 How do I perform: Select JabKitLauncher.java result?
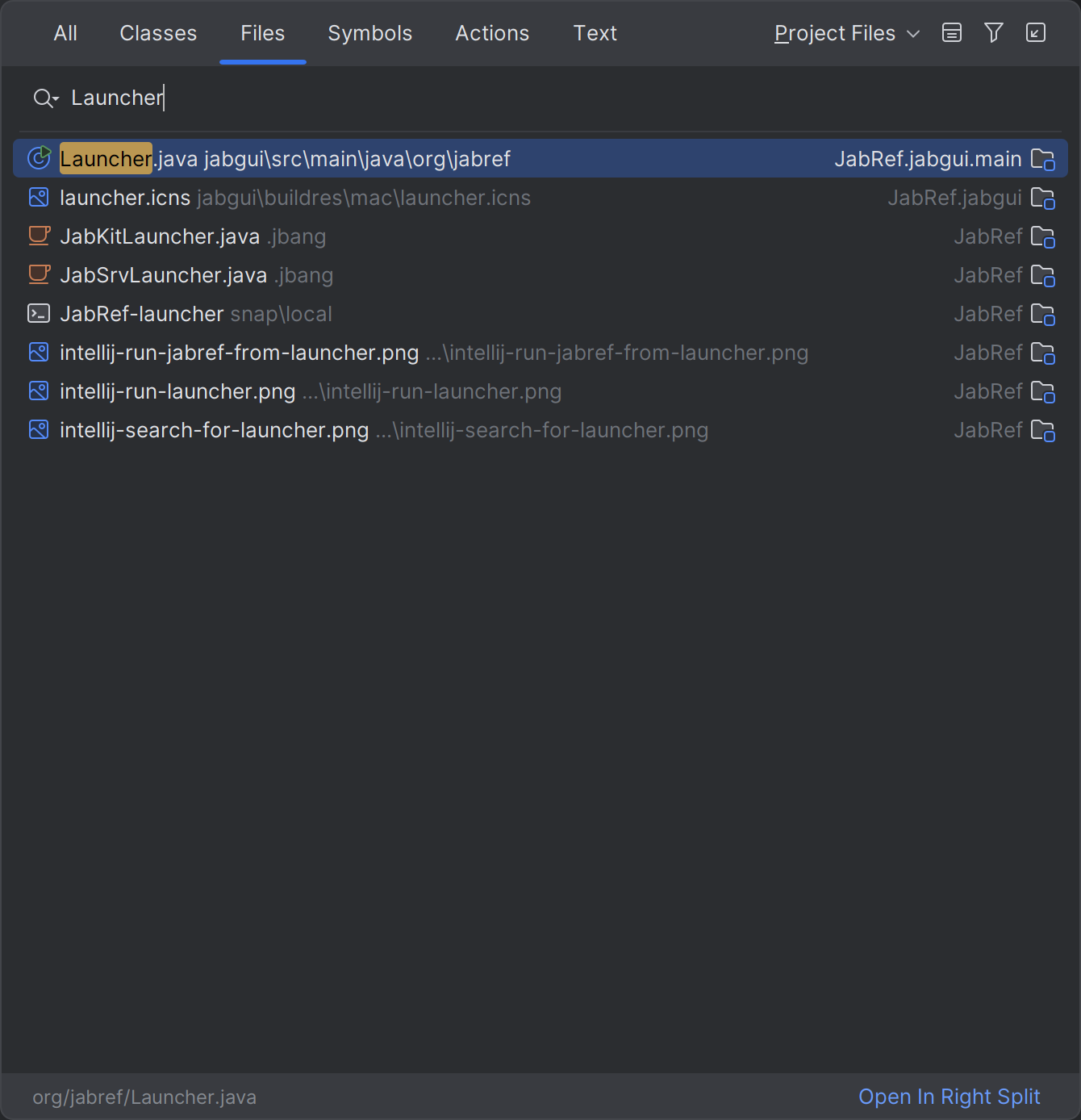[540, 236]
